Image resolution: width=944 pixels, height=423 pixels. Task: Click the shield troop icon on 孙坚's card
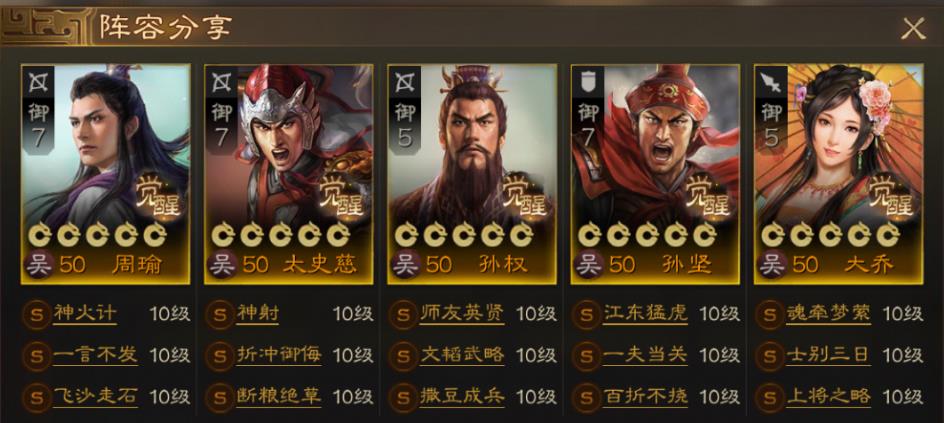point(588,83)
